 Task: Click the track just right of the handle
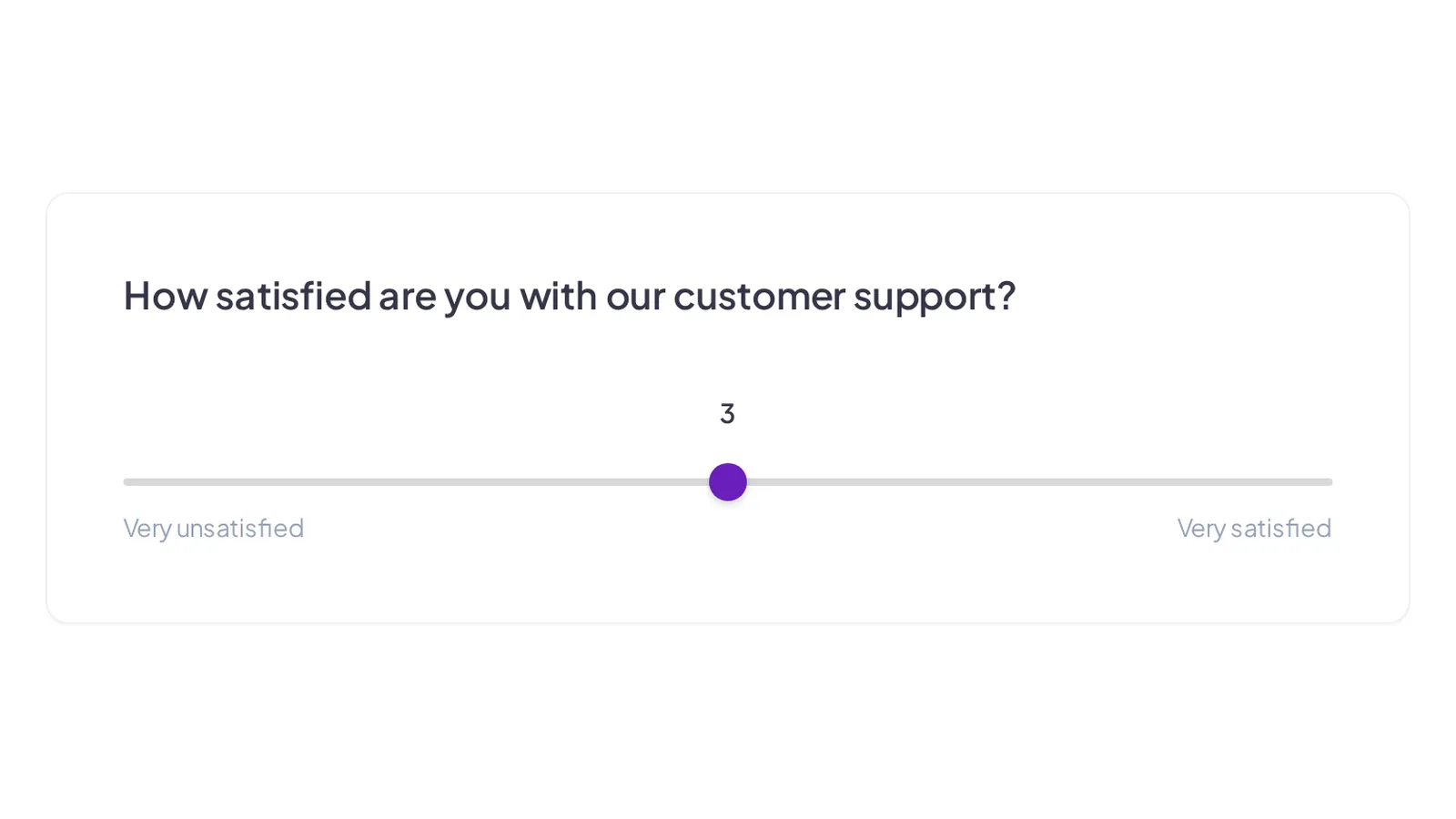[760, 482]
